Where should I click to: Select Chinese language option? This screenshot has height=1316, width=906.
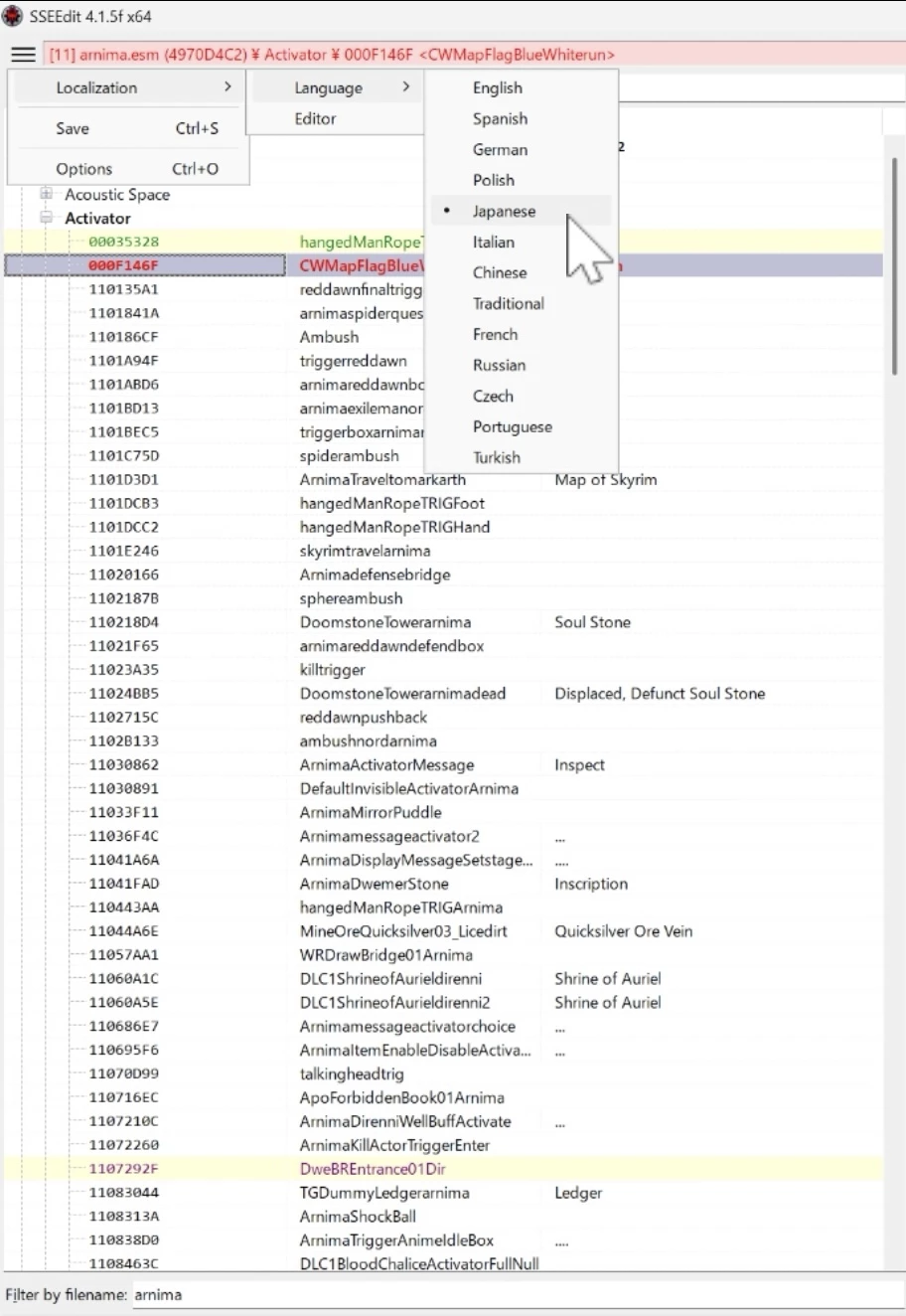tap(521, 272)
